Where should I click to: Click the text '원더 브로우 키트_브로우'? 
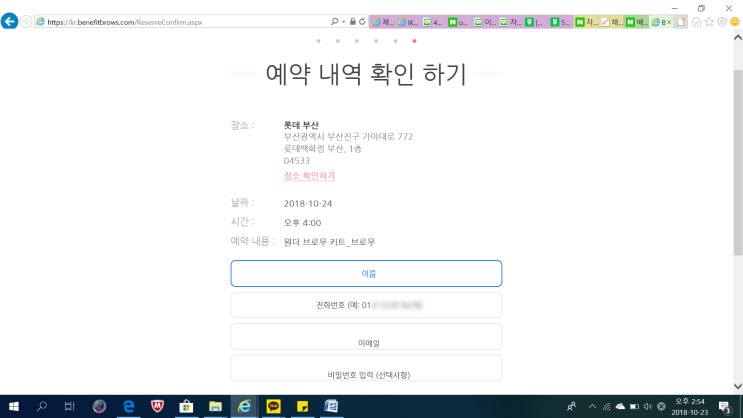pos(329,242)
